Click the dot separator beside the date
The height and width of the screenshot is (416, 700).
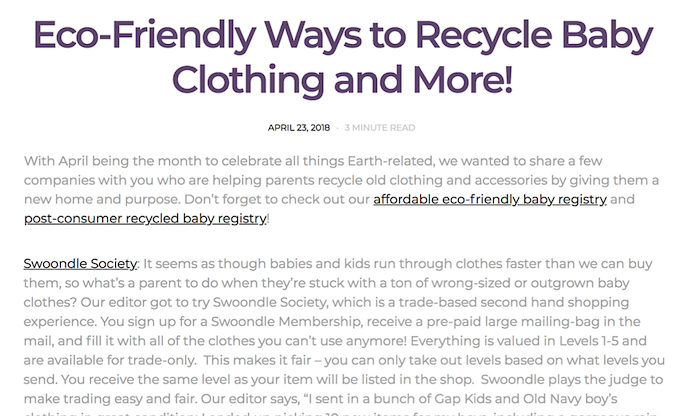[x=337, y=128]
